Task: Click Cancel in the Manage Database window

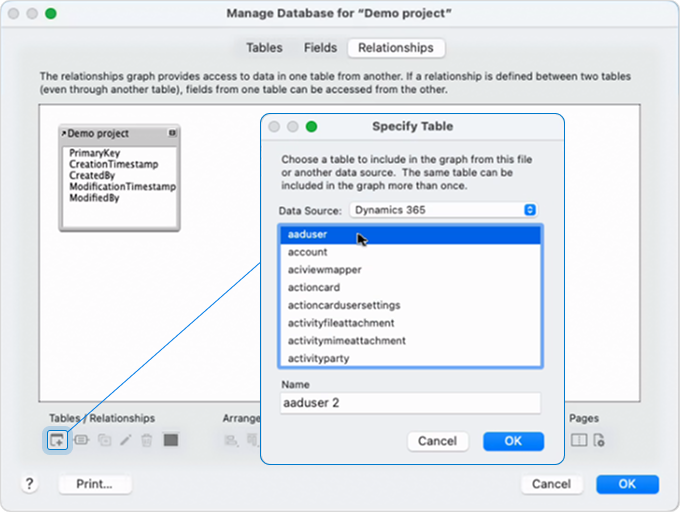Action: (x=551, y=484)
